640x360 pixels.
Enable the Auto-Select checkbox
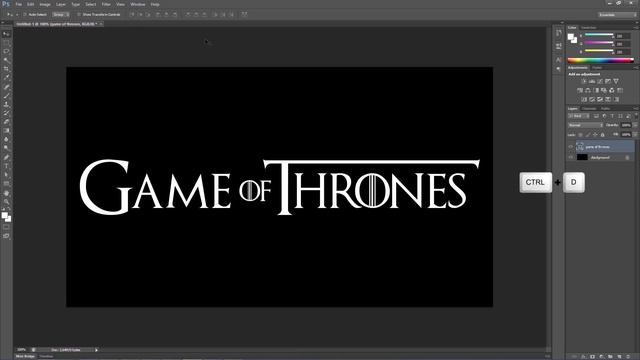pyautogui.click(x=25, y=14)
